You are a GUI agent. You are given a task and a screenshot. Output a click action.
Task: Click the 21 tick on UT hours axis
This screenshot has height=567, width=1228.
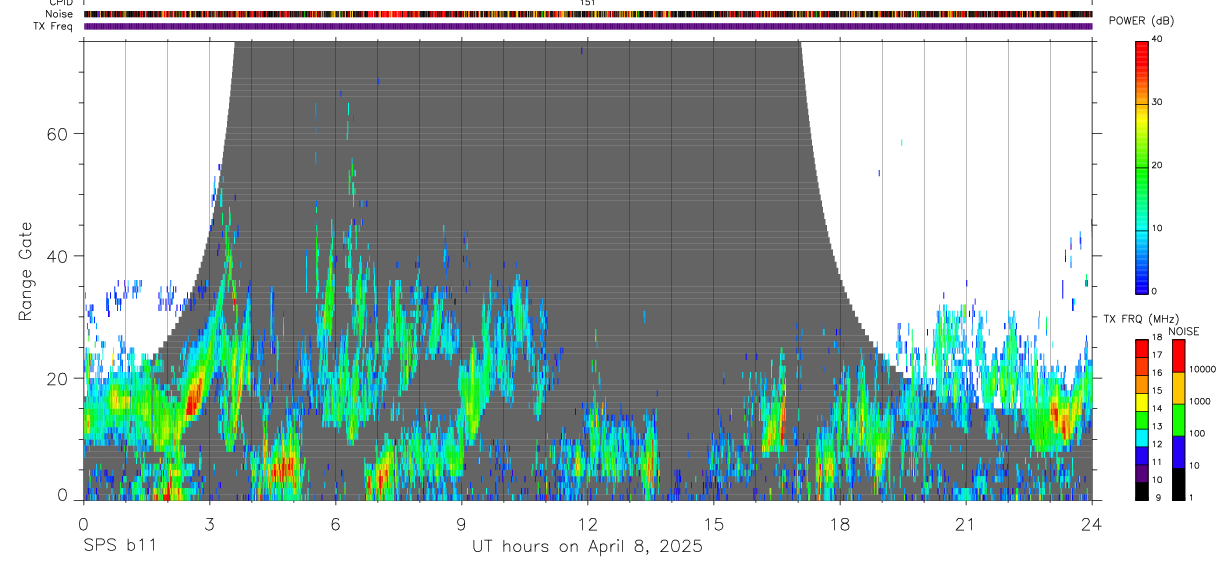click(965, 524)
